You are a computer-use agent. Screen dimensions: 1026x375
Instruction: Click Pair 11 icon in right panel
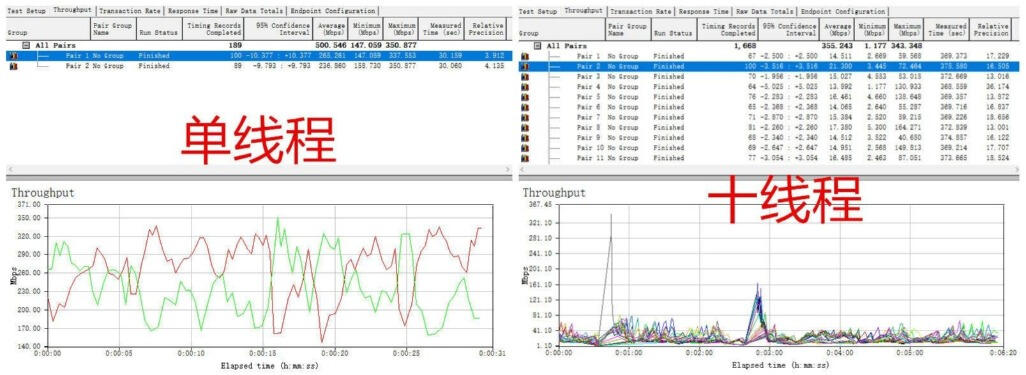pos(524,158)
